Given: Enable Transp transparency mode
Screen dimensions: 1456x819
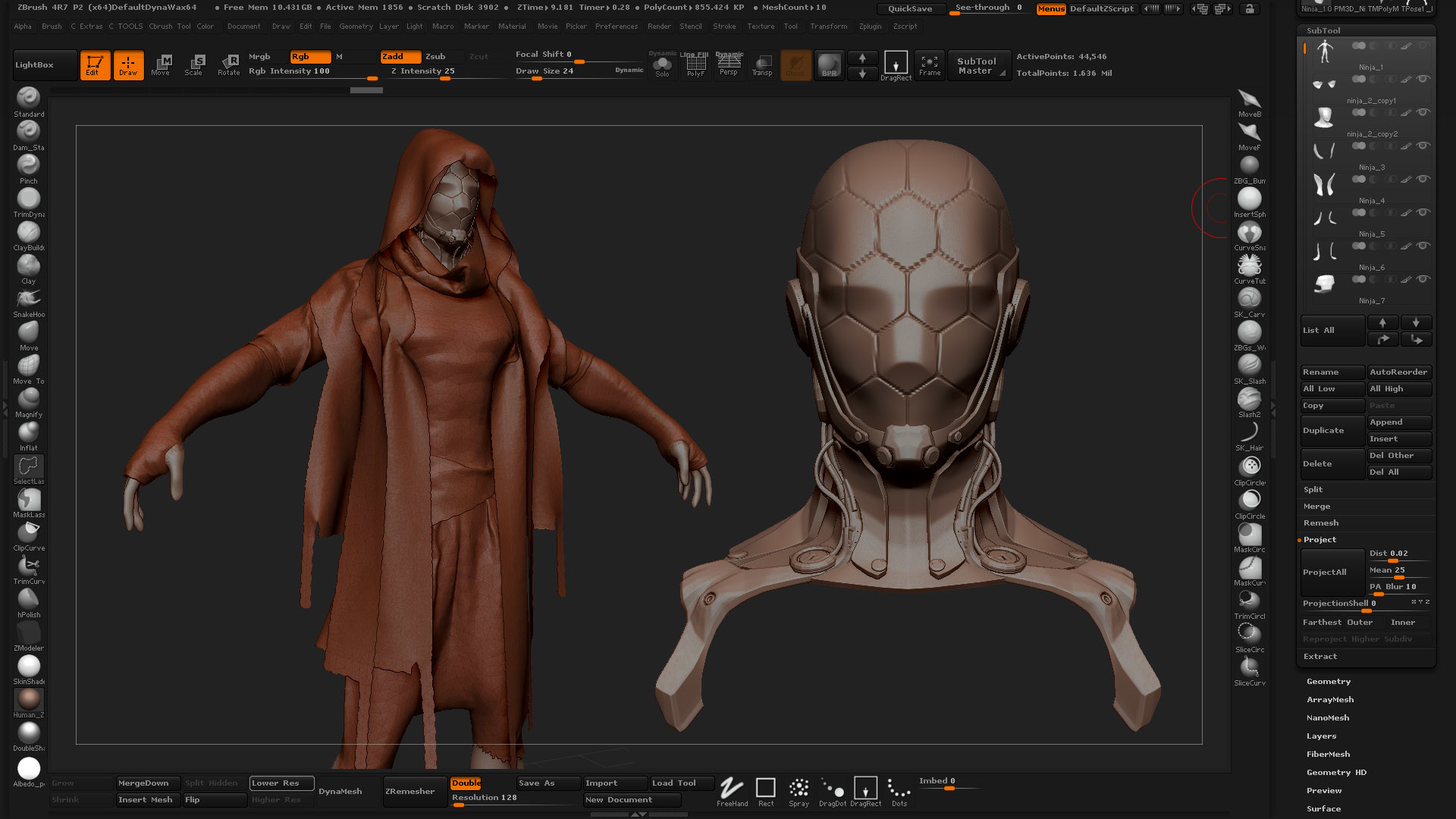Looking at the screenshot, I should (763, 65).
